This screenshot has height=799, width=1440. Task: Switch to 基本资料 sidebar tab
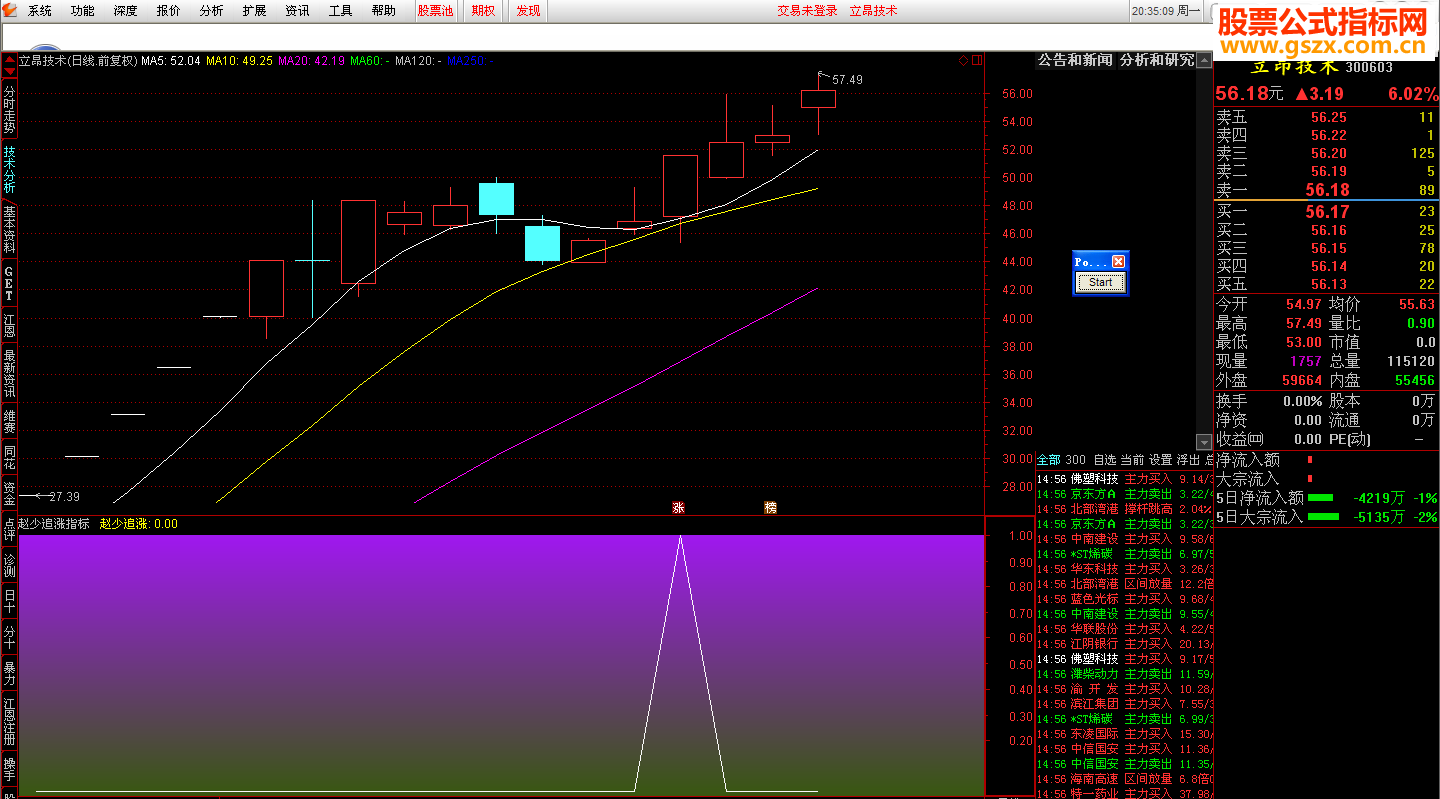click(9, 230)
